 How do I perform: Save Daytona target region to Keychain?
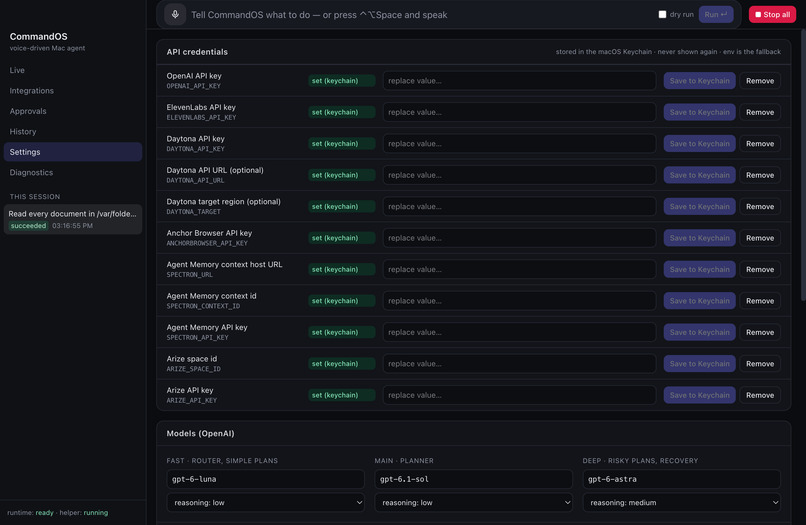[x=699, y=206]
